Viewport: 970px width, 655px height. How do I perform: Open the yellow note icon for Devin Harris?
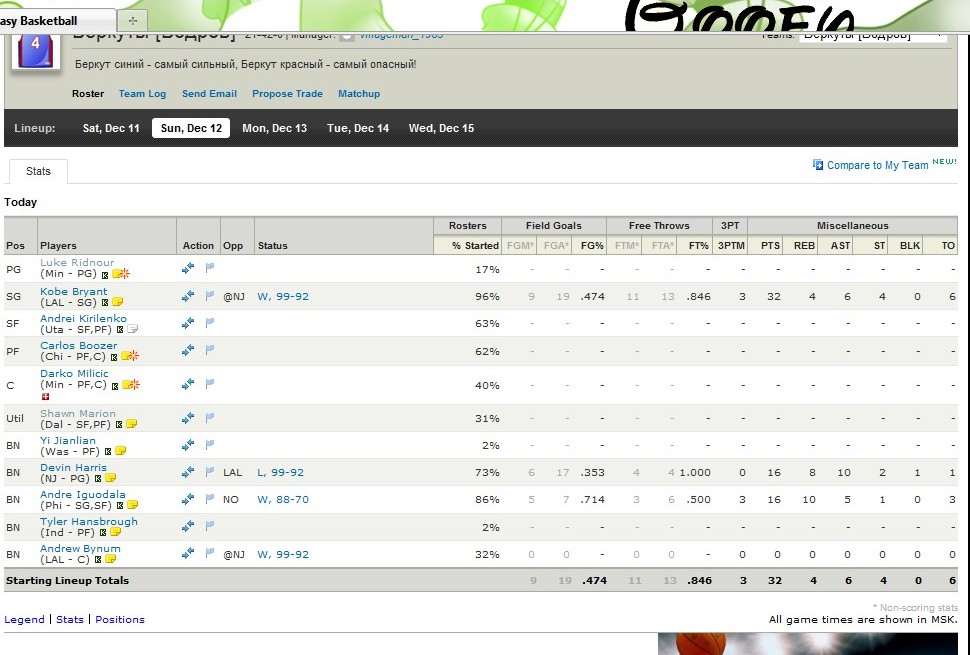click(x=110, y=478)
